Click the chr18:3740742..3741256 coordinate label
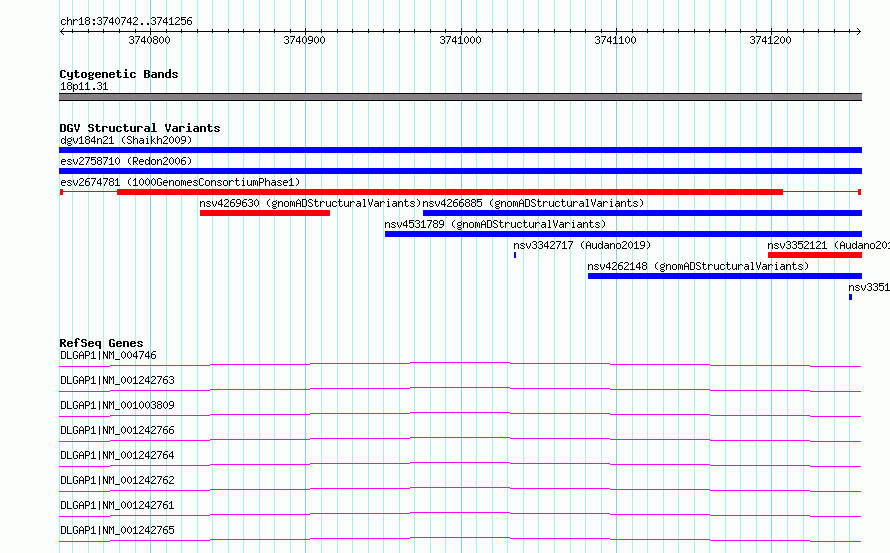Screen dimensions: 890x553 point(126,21)
